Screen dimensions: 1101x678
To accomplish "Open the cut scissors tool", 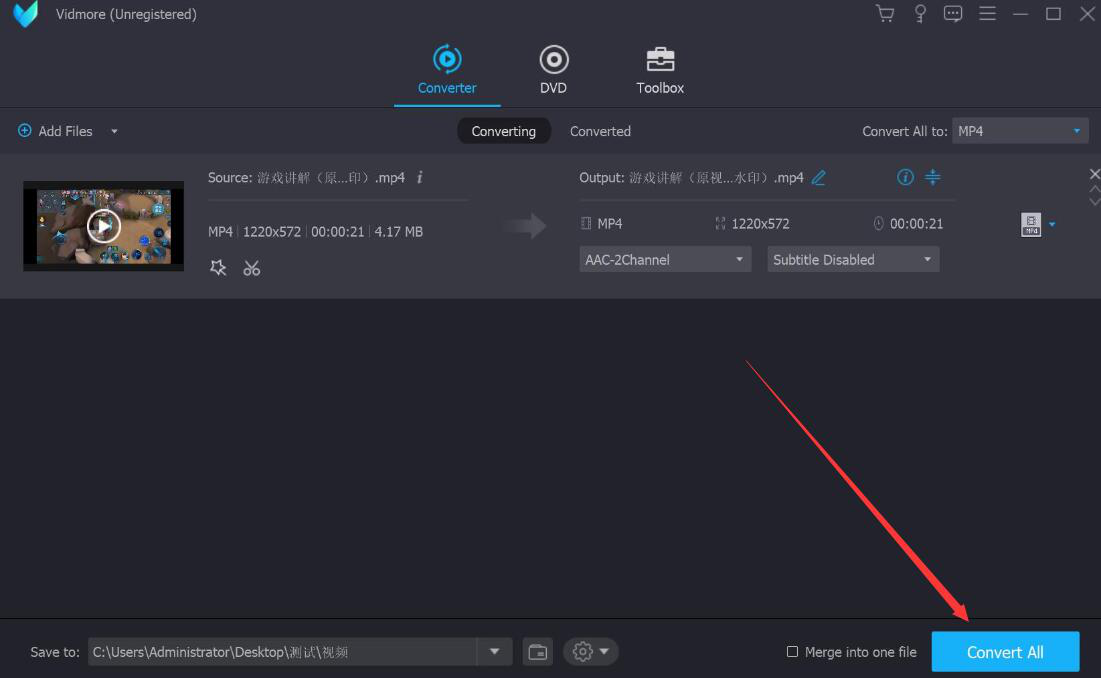I will [251, 268].
